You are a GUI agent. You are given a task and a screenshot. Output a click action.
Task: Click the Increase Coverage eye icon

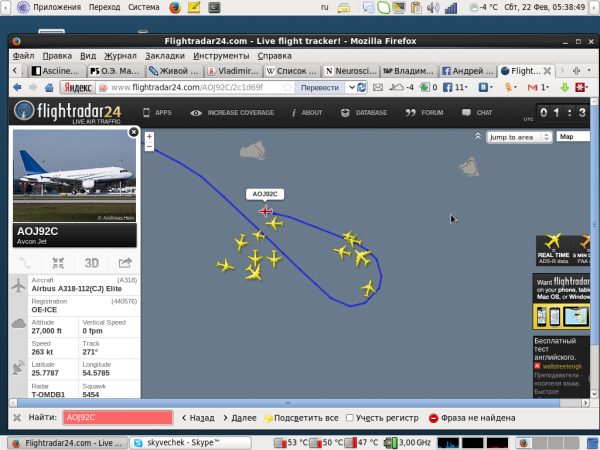coord(196,113)
